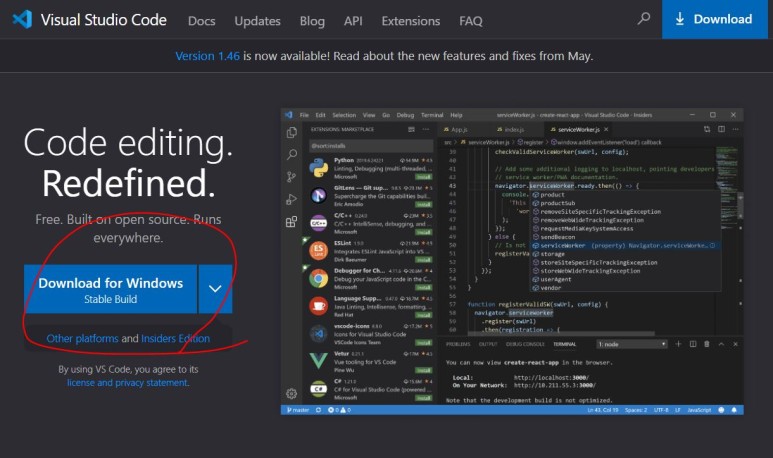Click the Visual Studio Code logo icon
The width and height of the screenshot is (773, 458).
(x=22, y=19)
